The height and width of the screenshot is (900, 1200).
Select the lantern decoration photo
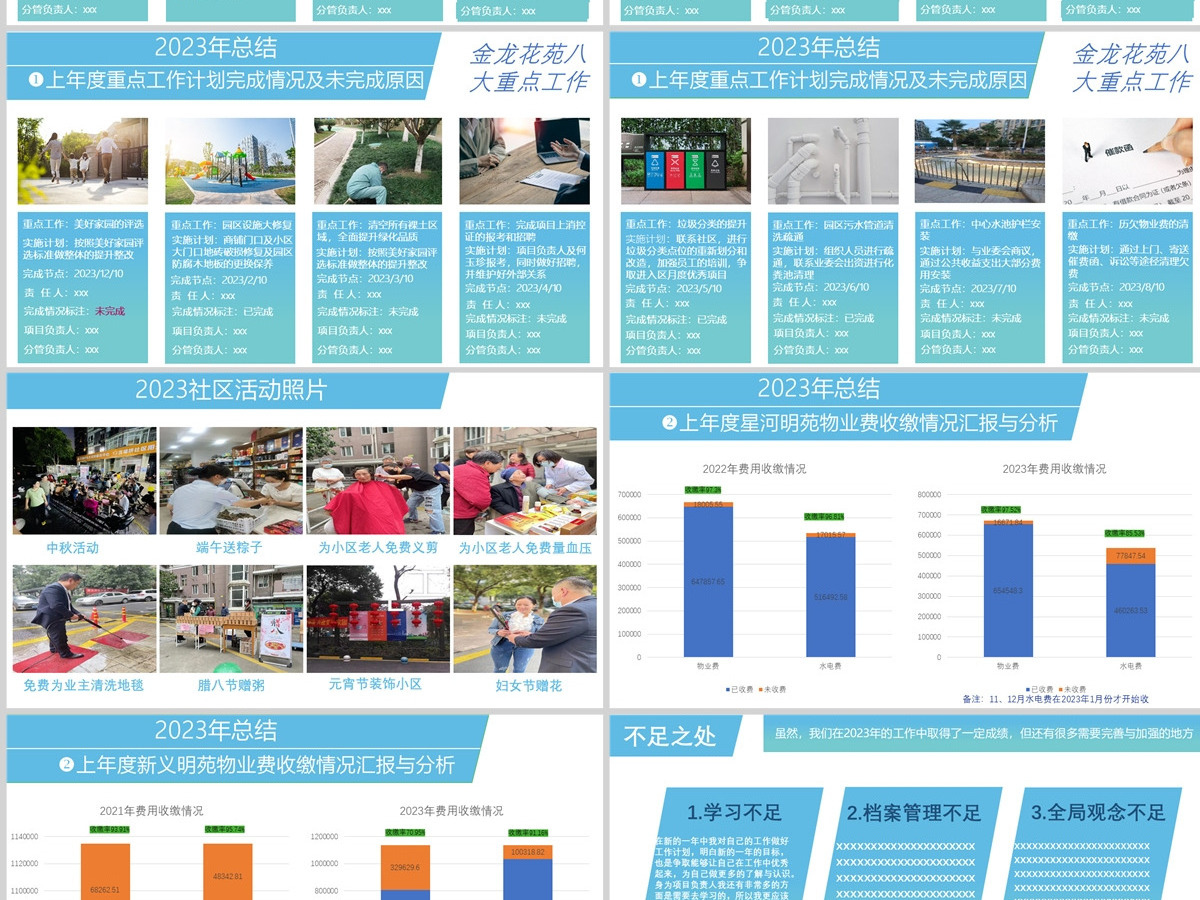click(x=378, y=619)
